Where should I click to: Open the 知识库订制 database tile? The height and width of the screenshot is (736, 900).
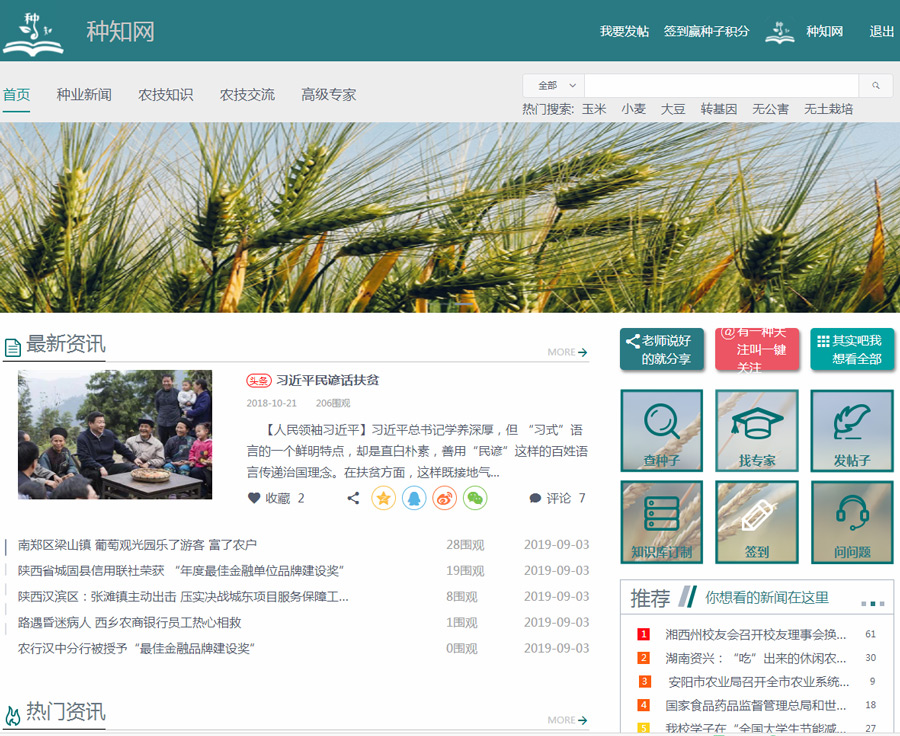(x=661, y=522)
